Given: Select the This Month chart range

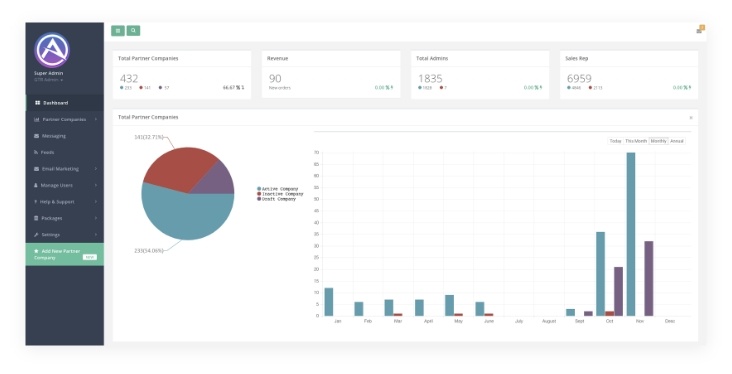Looking at the screenshot, I should click(636, 141).
